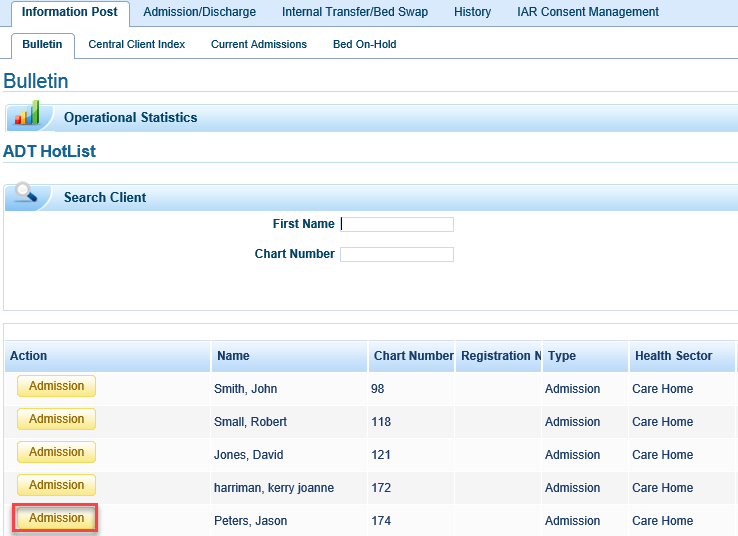
Task: Click the Search Client magnifier icon
Action: 26,195
